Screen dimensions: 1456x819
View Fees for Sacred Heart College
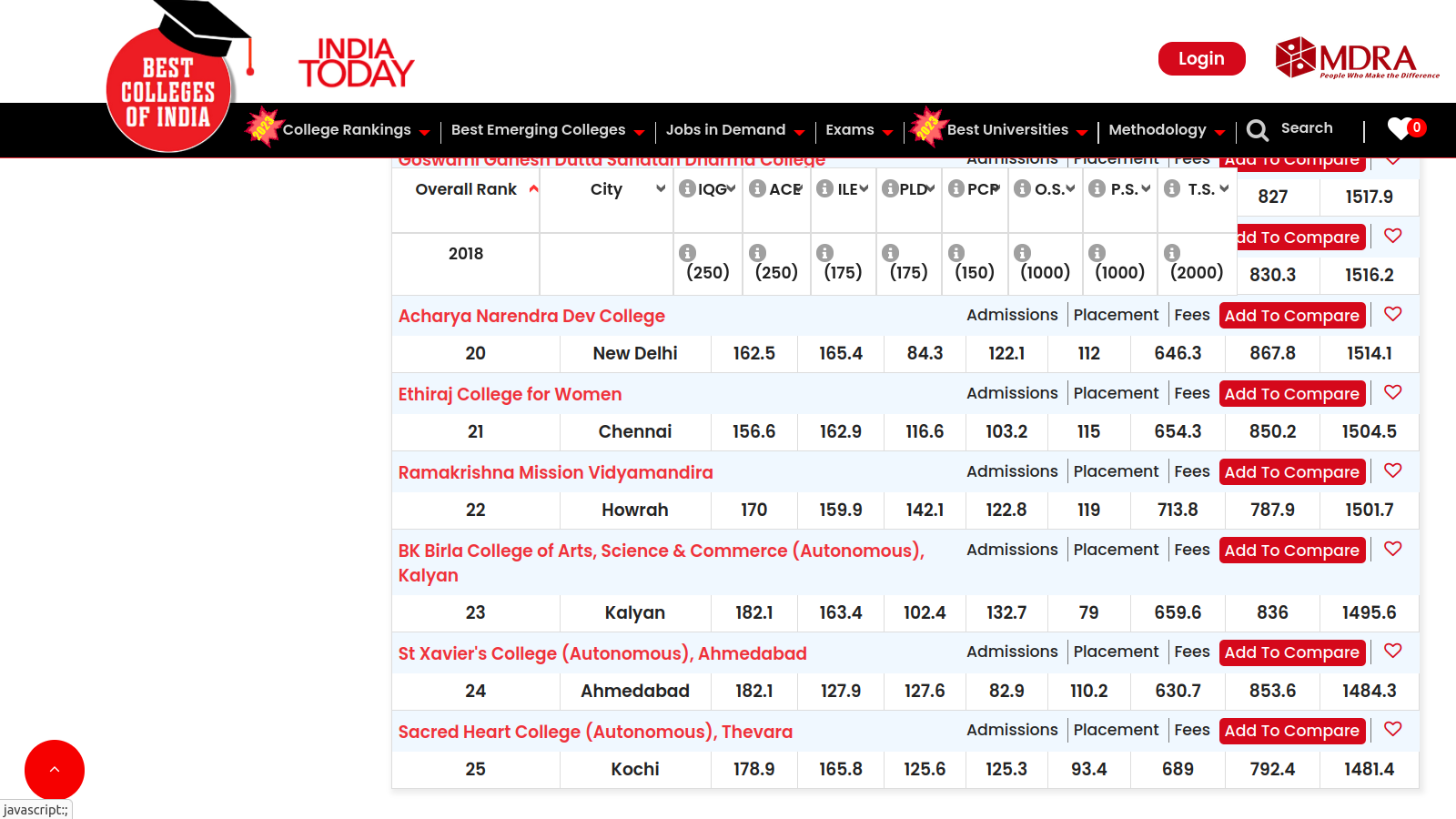coord(1192,730)
